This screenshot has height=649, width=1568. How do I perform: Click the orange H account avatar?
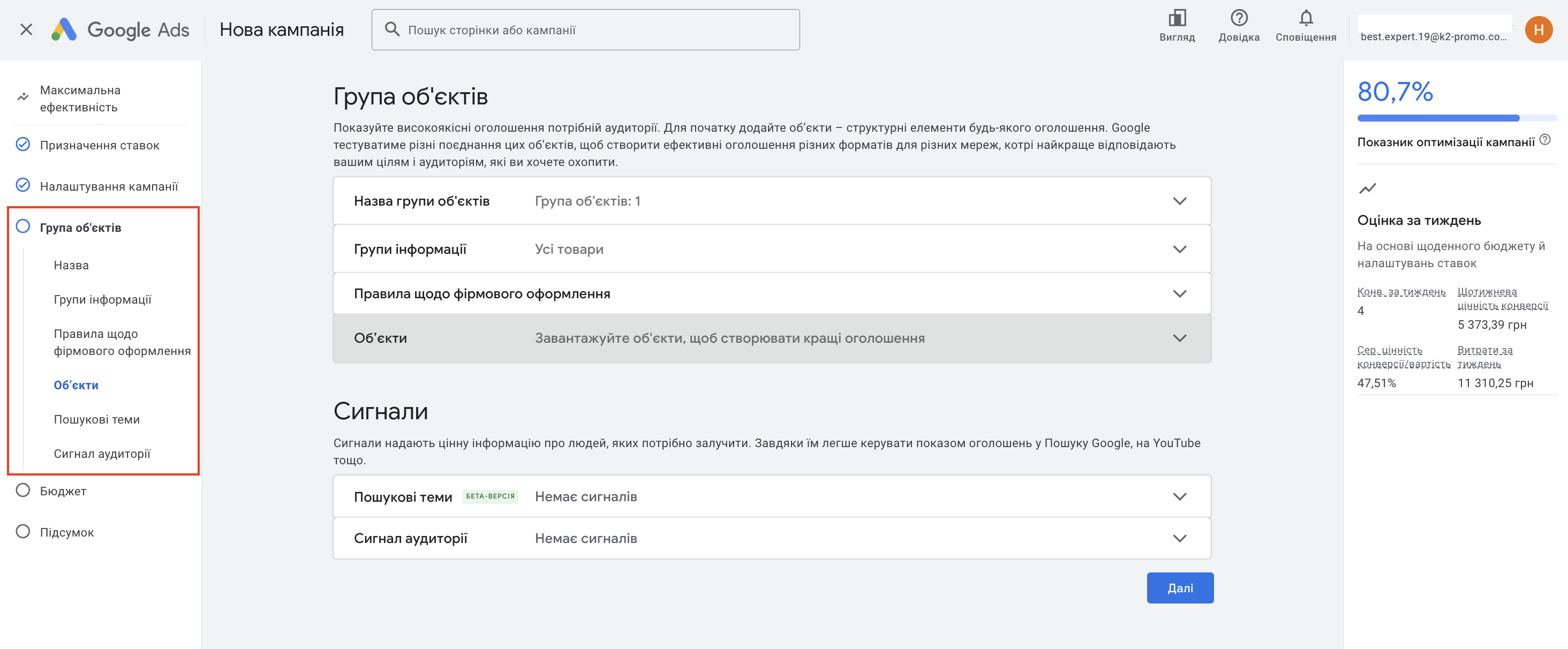1537,29
